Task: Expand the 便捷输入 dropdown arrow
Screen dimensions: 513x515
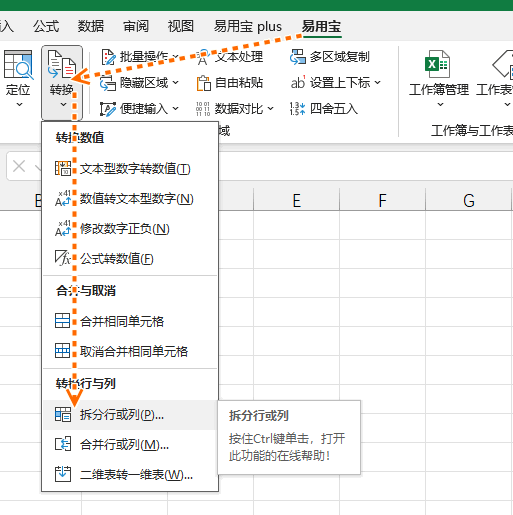Action: pos(176,108)
